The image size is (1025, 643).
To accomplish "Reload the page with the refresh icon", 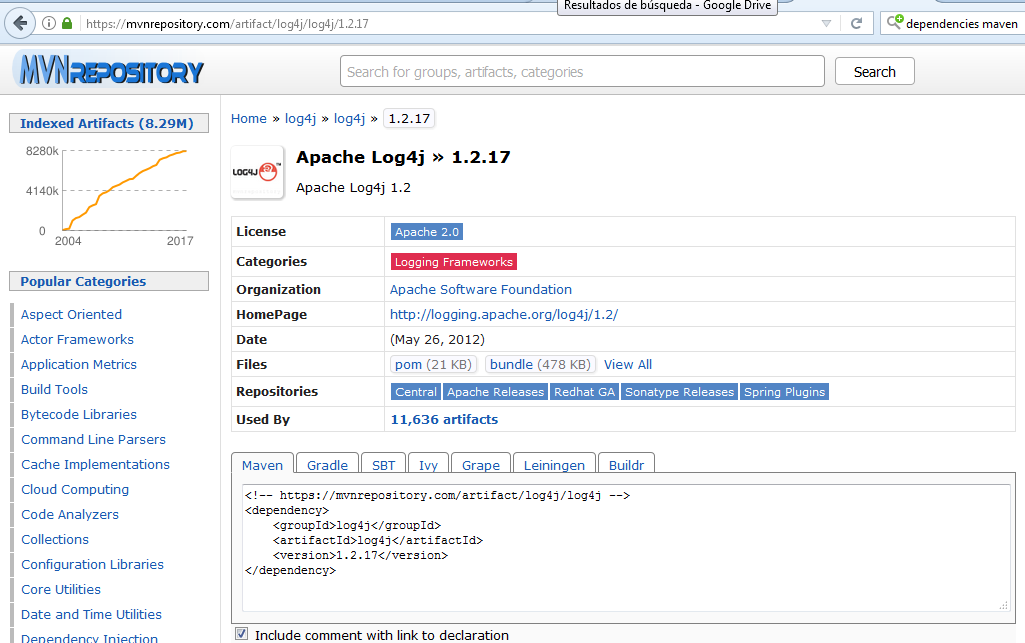I will [x=856, y=24].
